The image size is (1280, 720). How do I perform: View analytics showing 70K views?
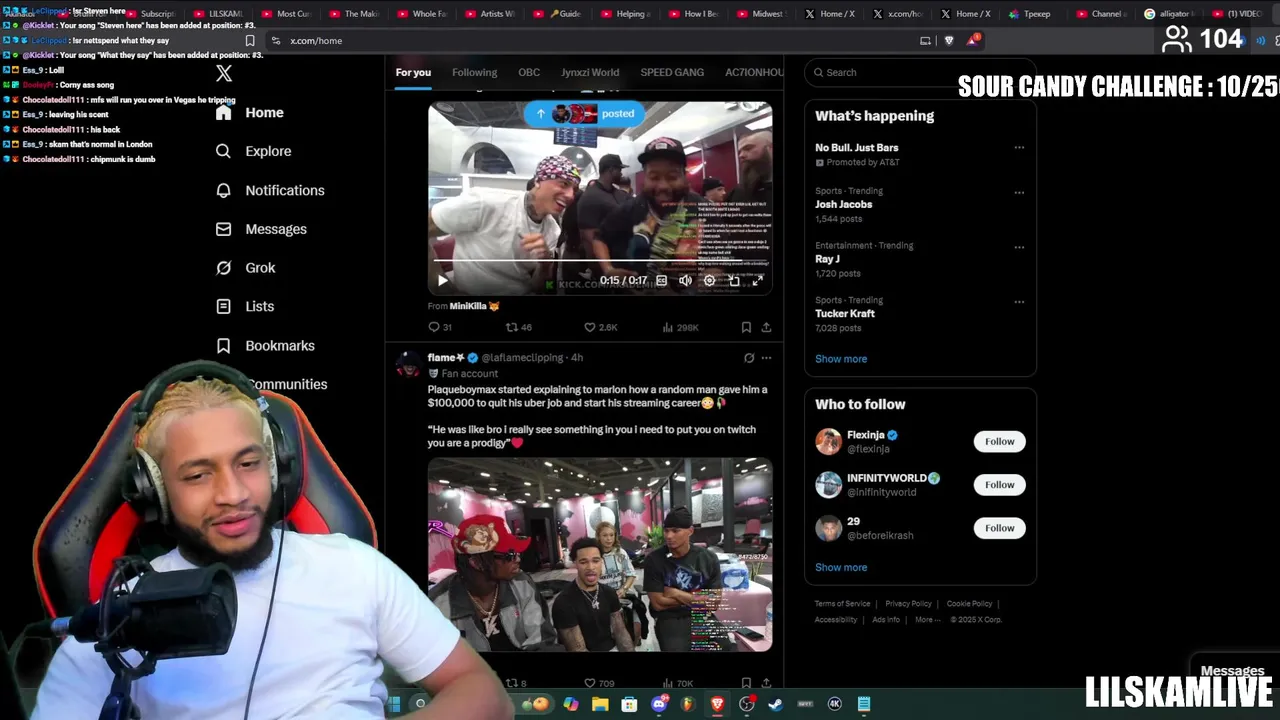pyautogui.click(x=677, y=683)
